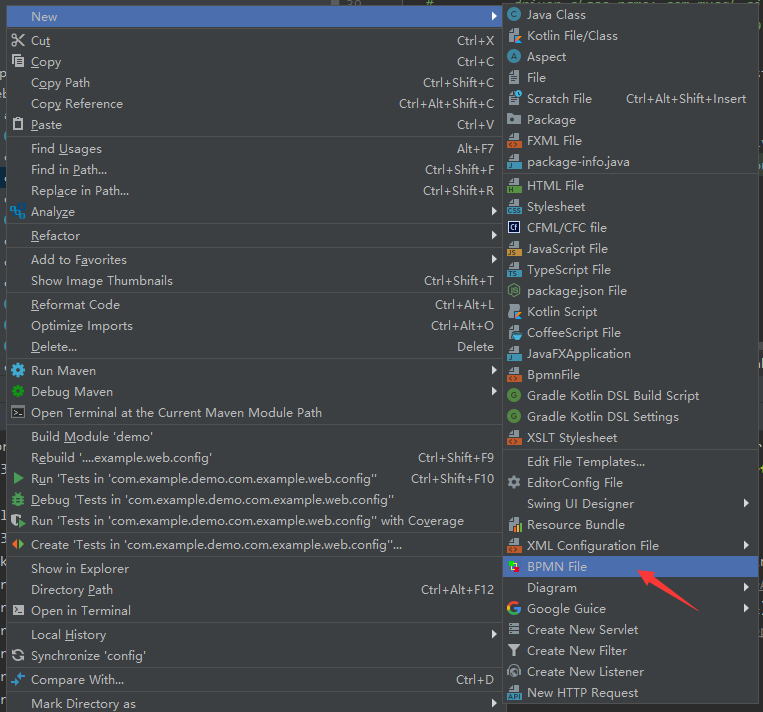The width and height of the screenshot is (763, 712).
Task: Expand the Local History submenu arrow
Action: click(x=494, y=634)
